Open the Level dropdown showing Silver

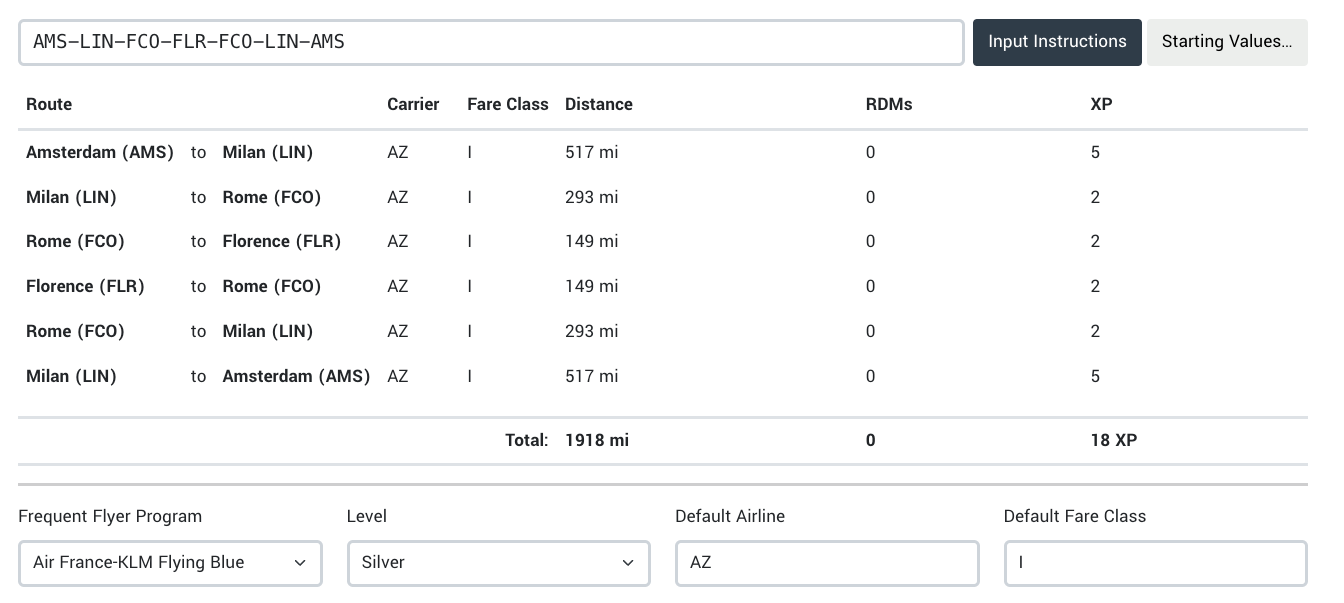tap(498, 563)
